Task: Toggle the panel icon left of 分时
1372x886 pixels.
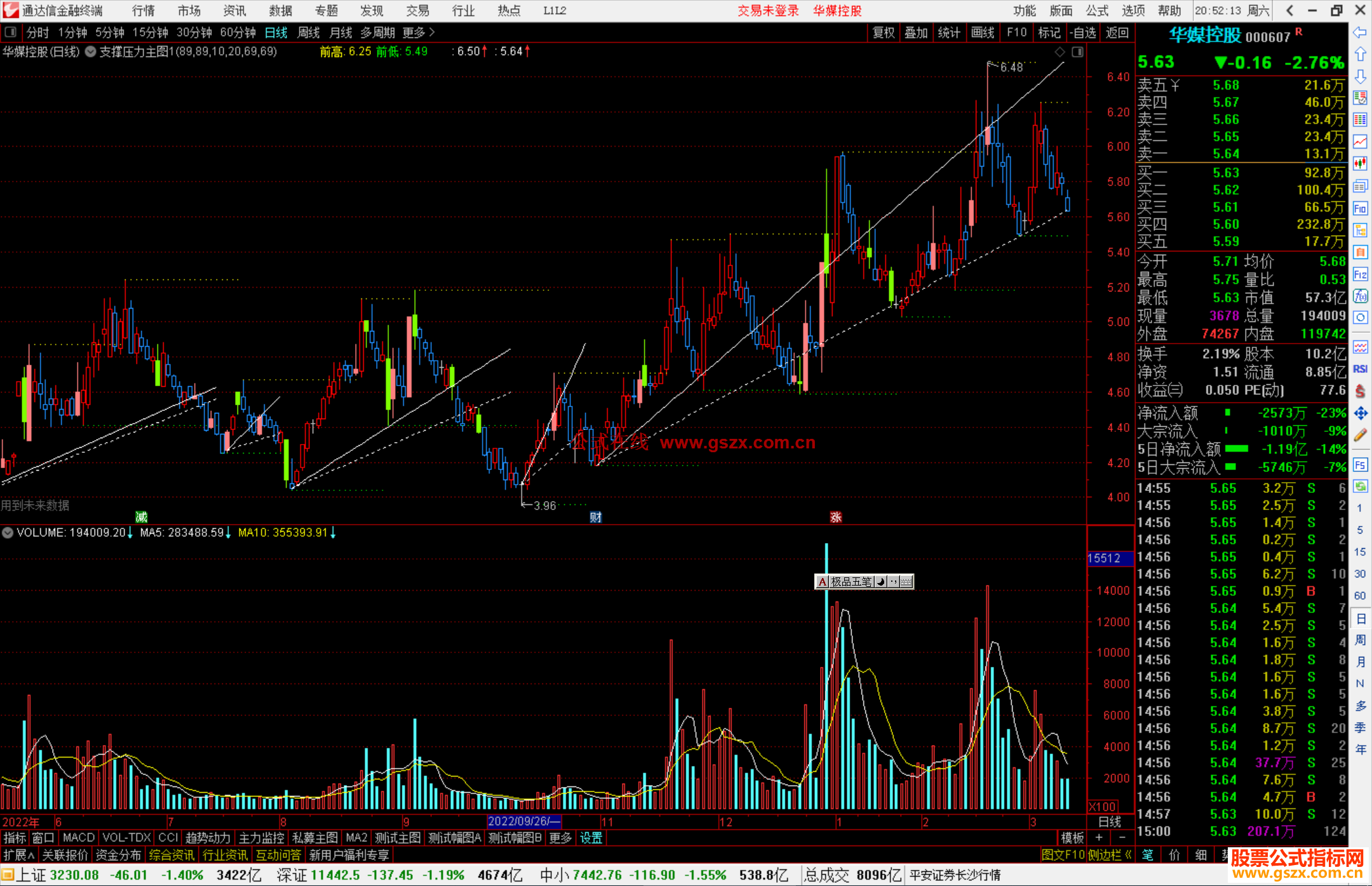Action: (x=11, y=32)
